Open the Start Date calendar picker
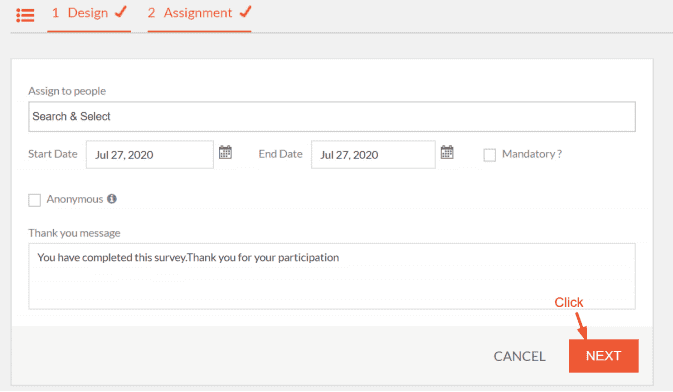This screenshot has height=392, width=673. (x=225, y=152)
